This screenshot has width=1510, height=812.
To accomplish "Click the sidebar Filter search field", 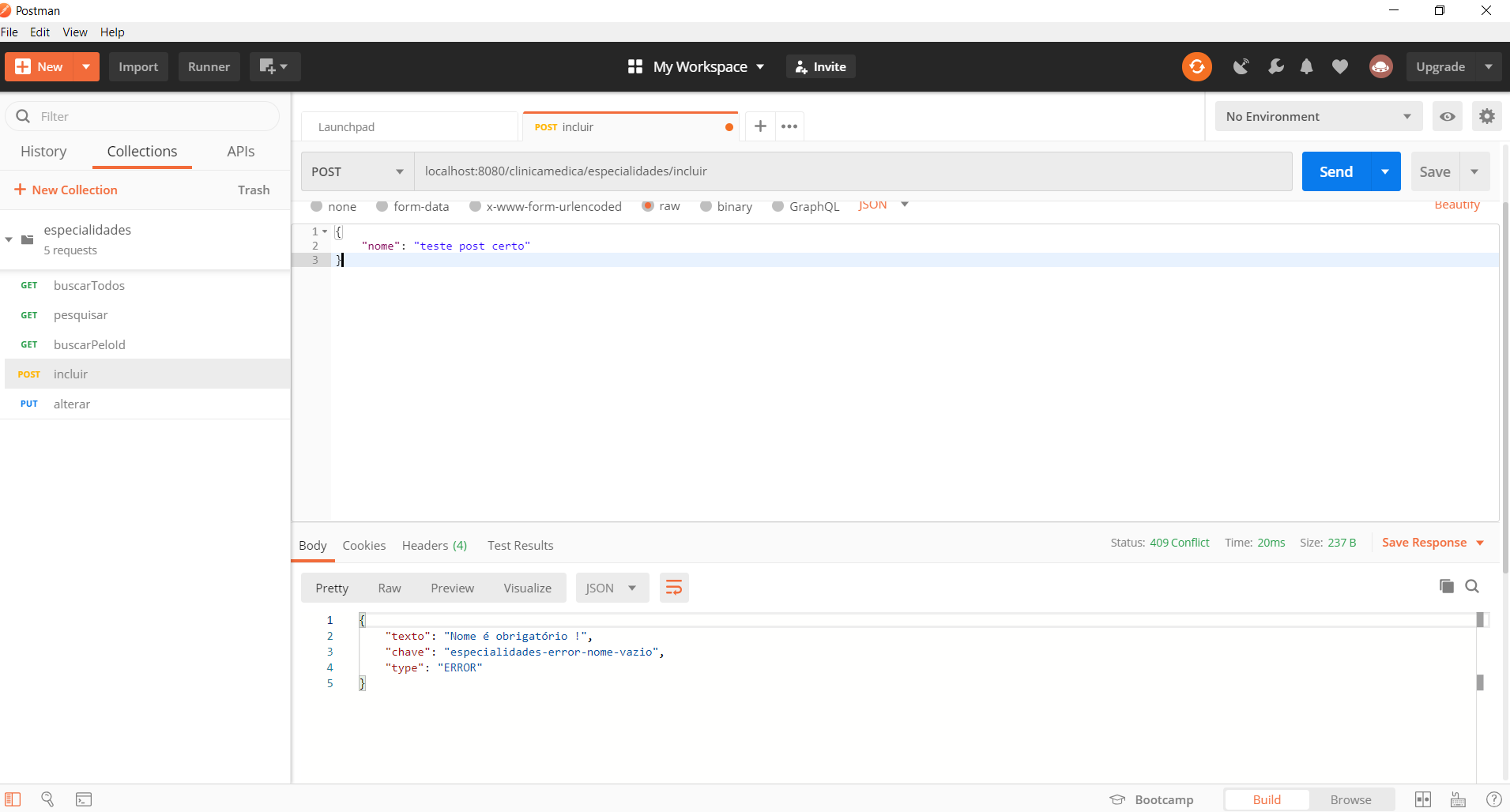I will pyautogui.click(x=143, y=116).
